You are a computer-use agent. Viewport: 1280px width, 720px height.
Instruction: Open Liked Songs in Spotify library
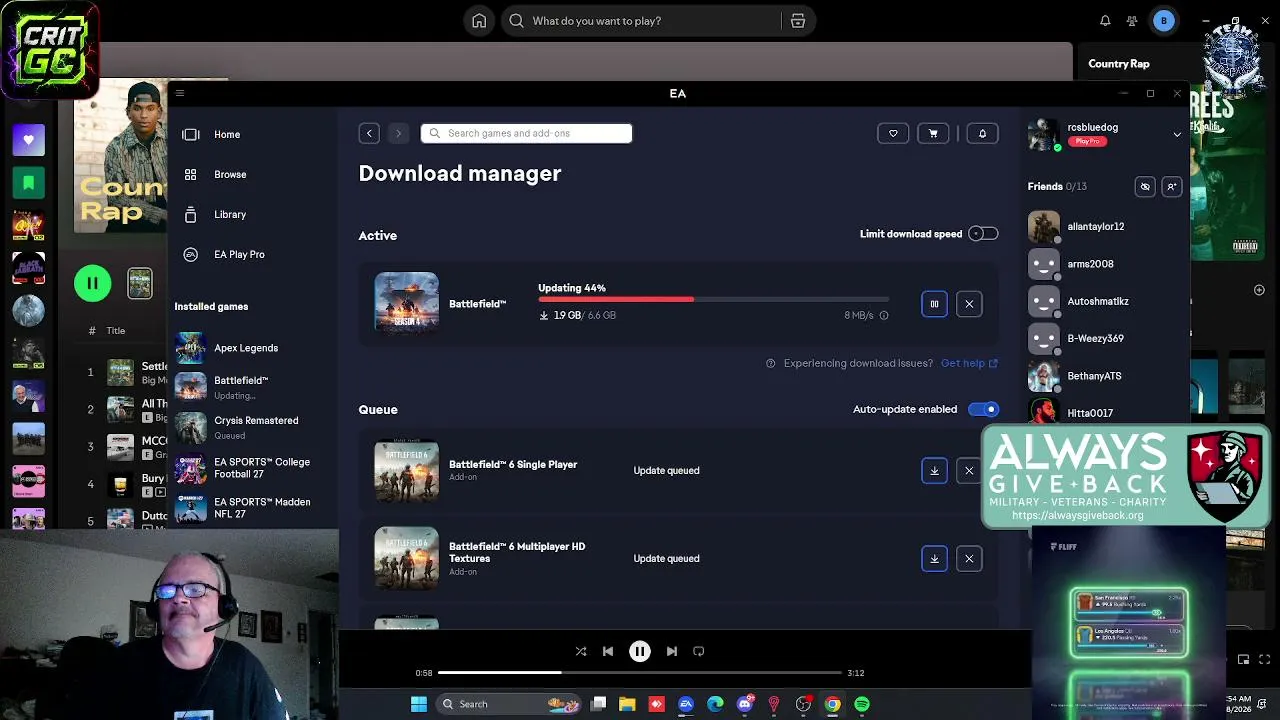pyautogui.click(x=28, y=141)
